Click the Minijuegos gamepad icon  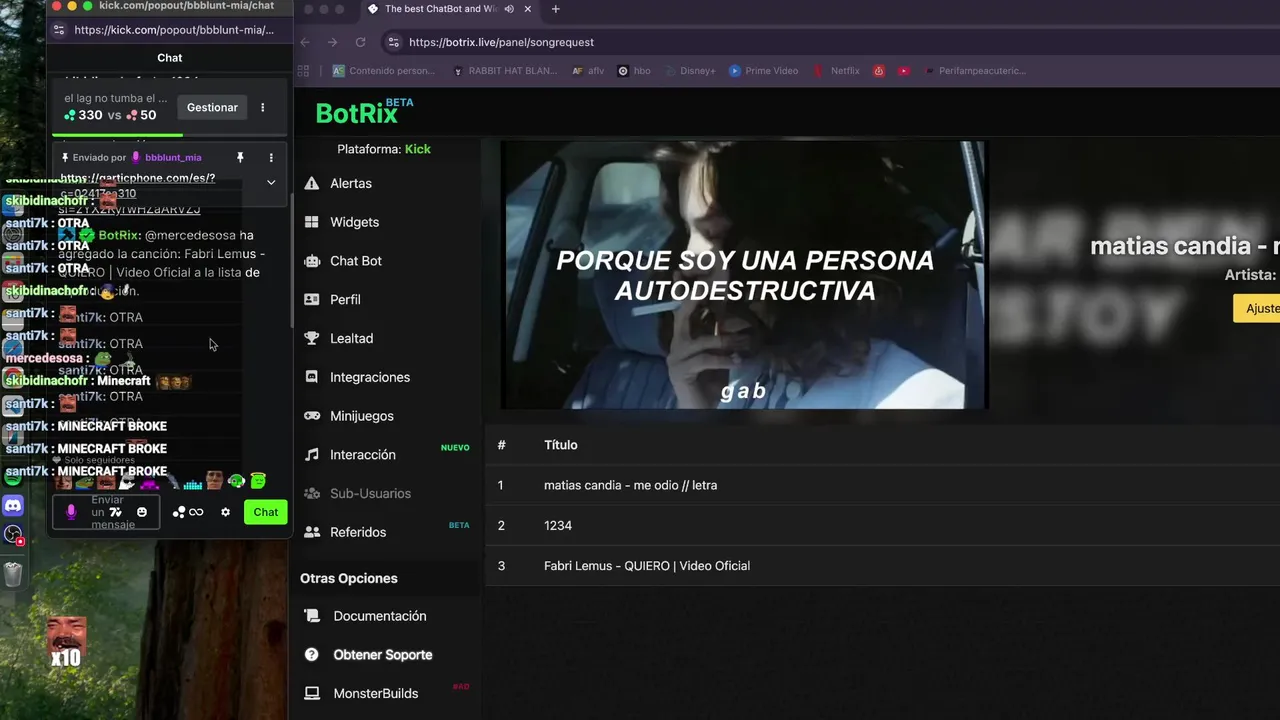click(312, 416)
